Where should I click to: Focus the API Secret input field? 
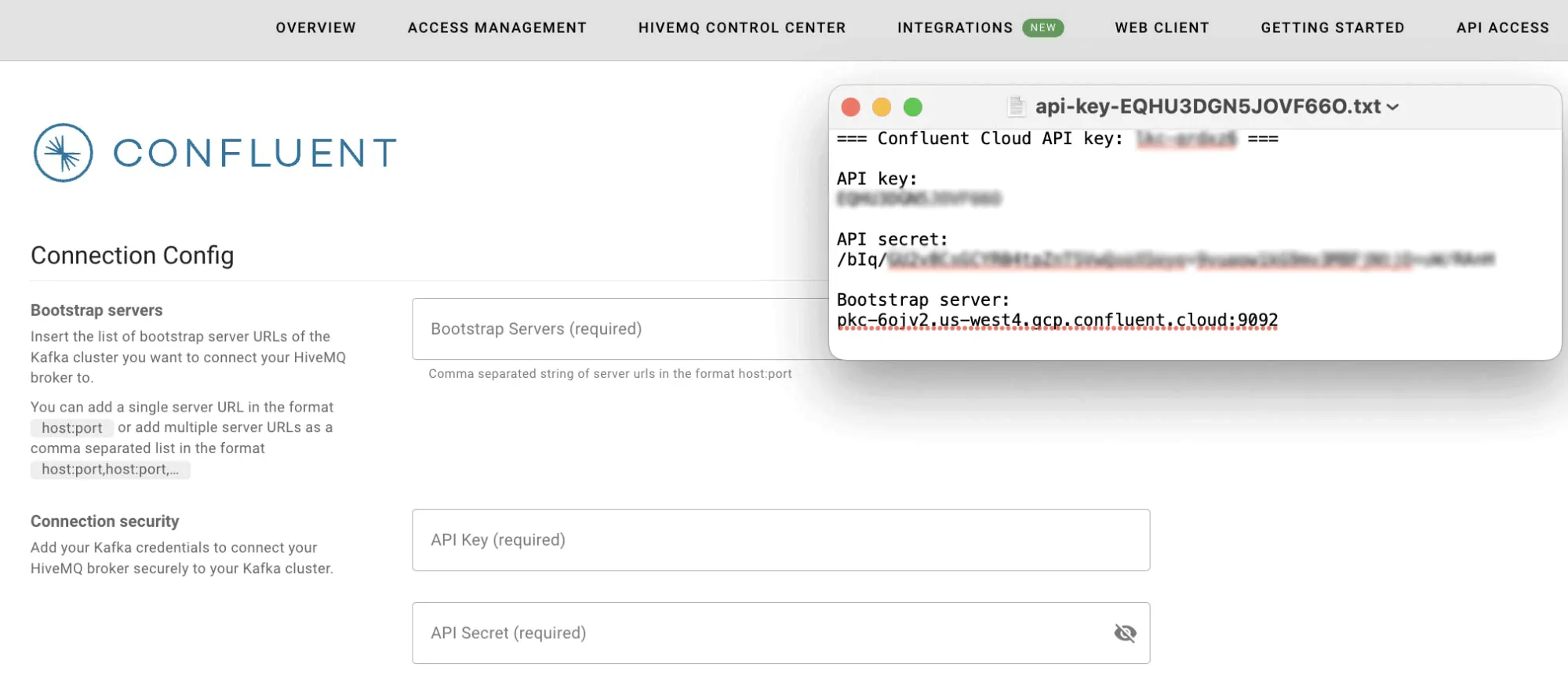coord(780,633)
